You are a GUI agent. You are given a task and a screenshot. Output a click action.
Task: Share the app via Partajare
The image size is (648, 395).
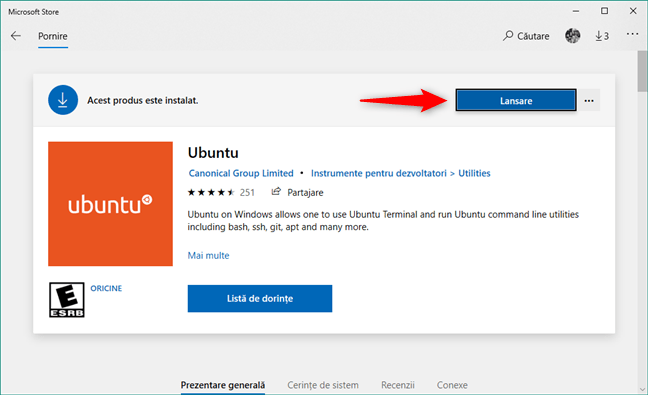coord(297,193)
